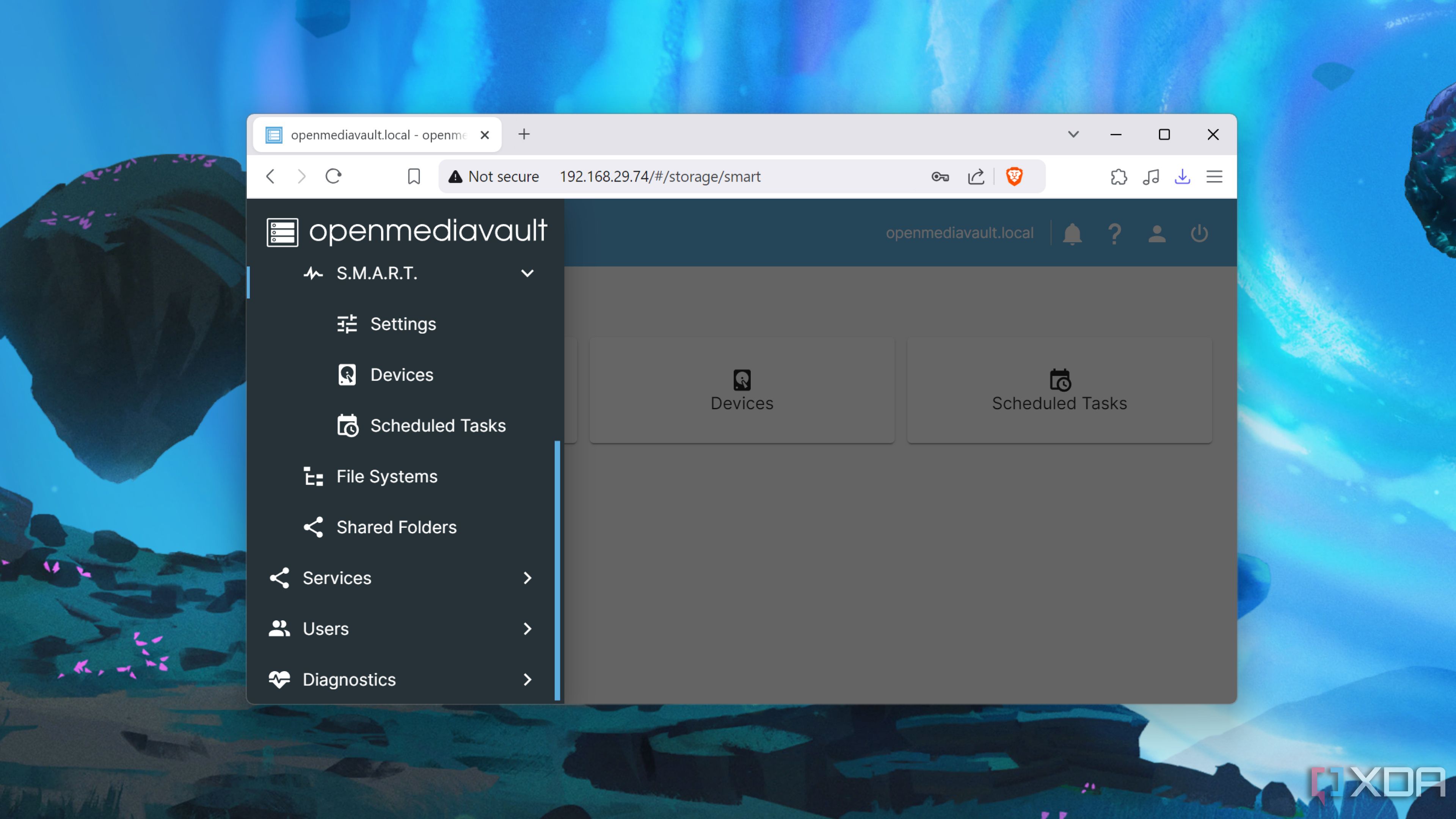Click the Diagnostics heart icon
The width and height of the screenshot is (1456, 819).
coord(279,679)
